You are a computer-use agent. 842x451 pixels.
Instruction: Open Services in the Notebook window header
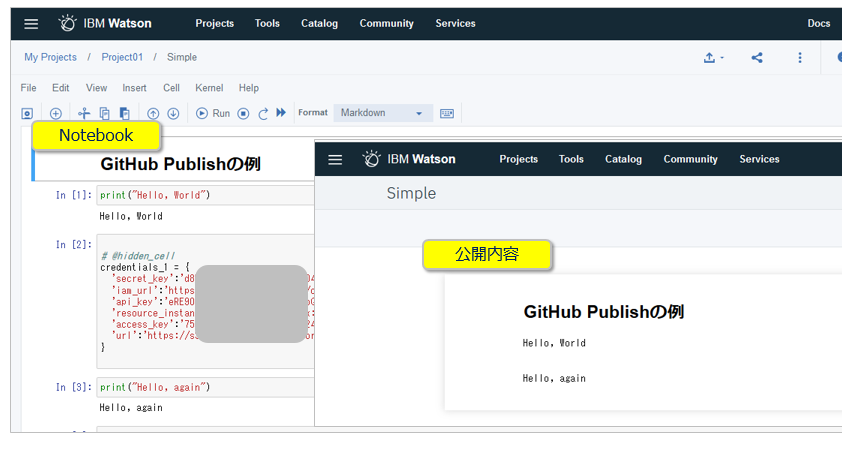click(455, 23)
